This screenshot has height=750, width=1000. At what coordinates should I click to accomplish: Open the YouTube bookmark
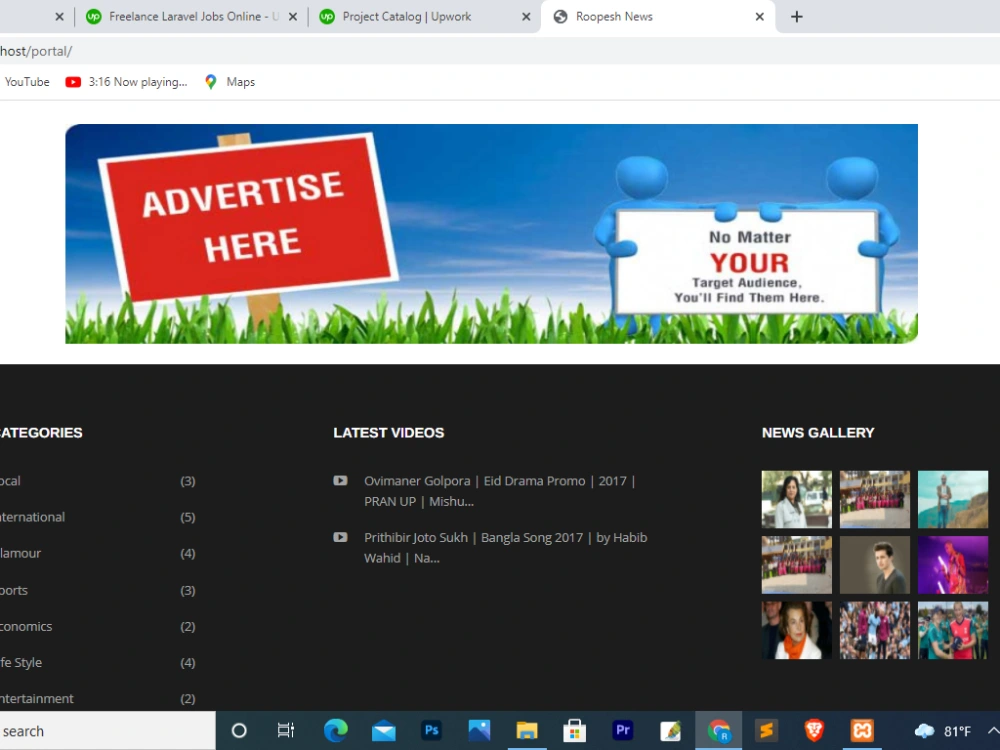click(27, 82)
